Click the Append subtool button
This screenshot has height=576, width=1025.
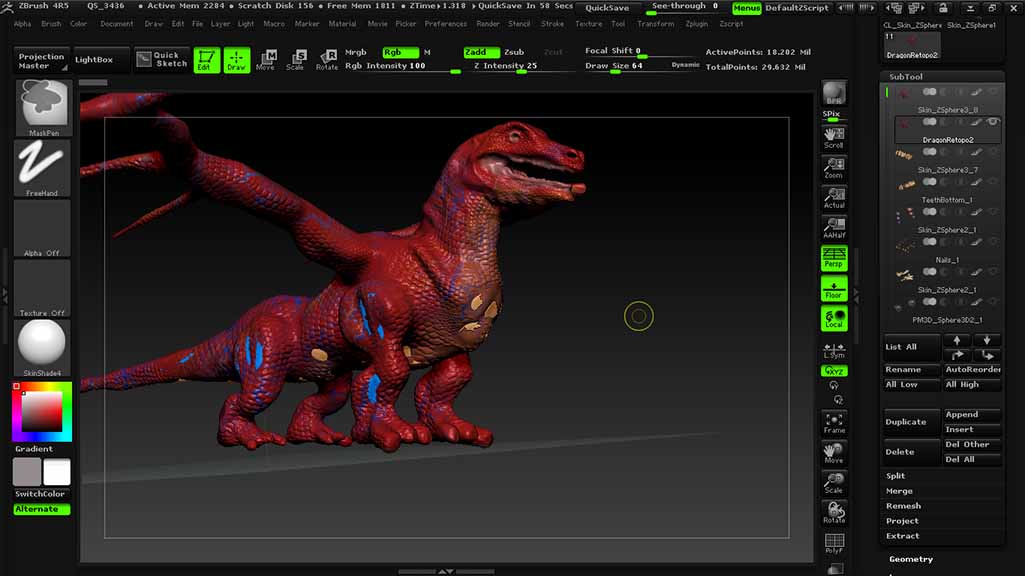972,415
